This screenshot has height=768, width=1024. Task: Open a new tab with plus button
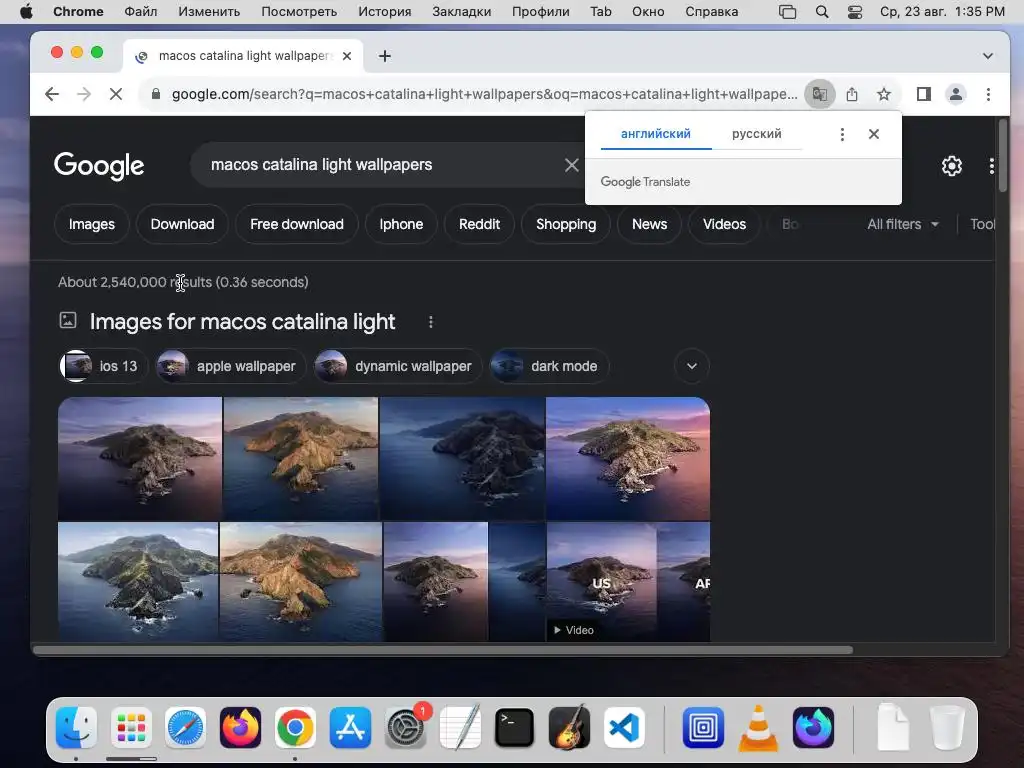tap(385, 56)
